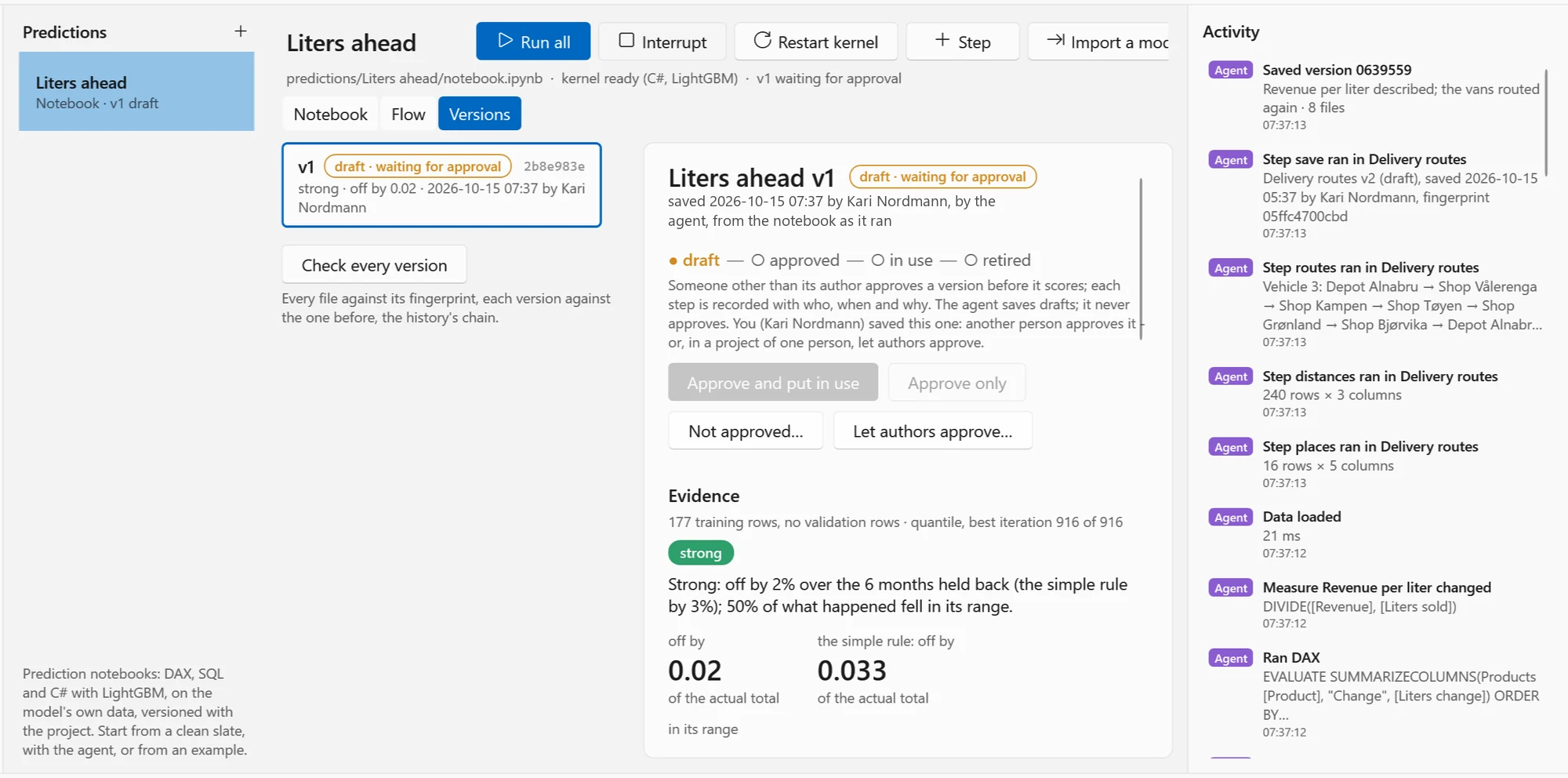The width and height of the screenshot is (1568, 778).
Task: Switch to the Notebook tab
Action: tap(330, 115)
